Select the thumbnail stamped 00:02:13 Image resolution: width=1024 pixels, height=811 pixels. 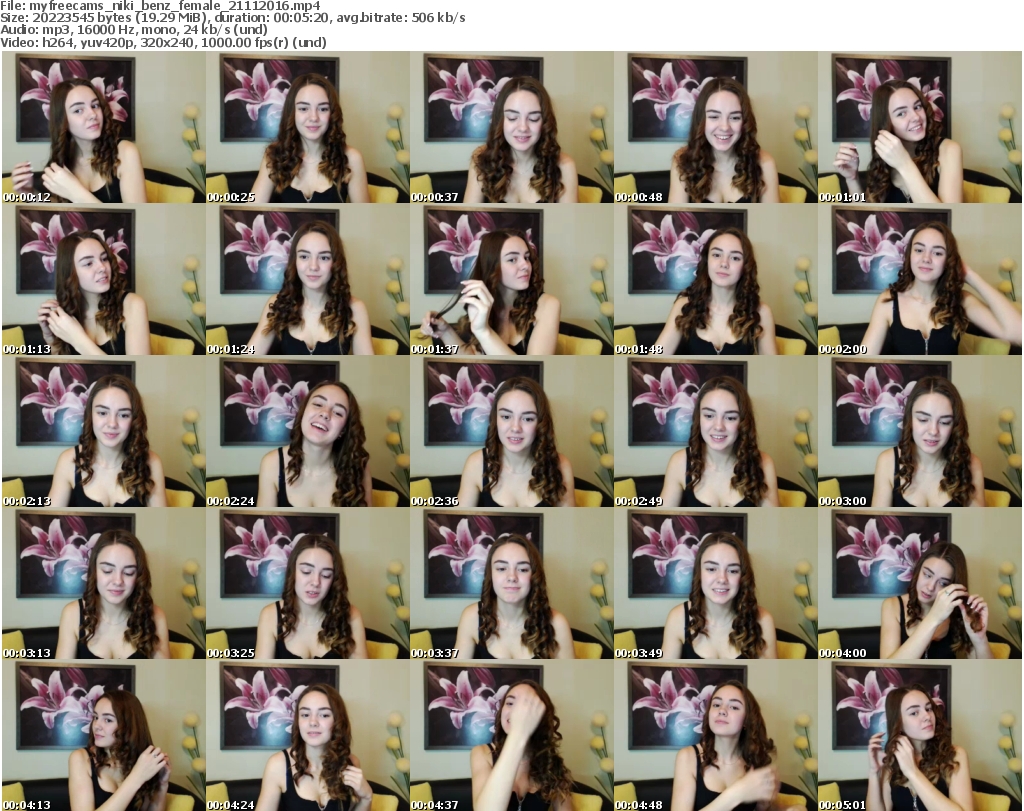[104, 432]
